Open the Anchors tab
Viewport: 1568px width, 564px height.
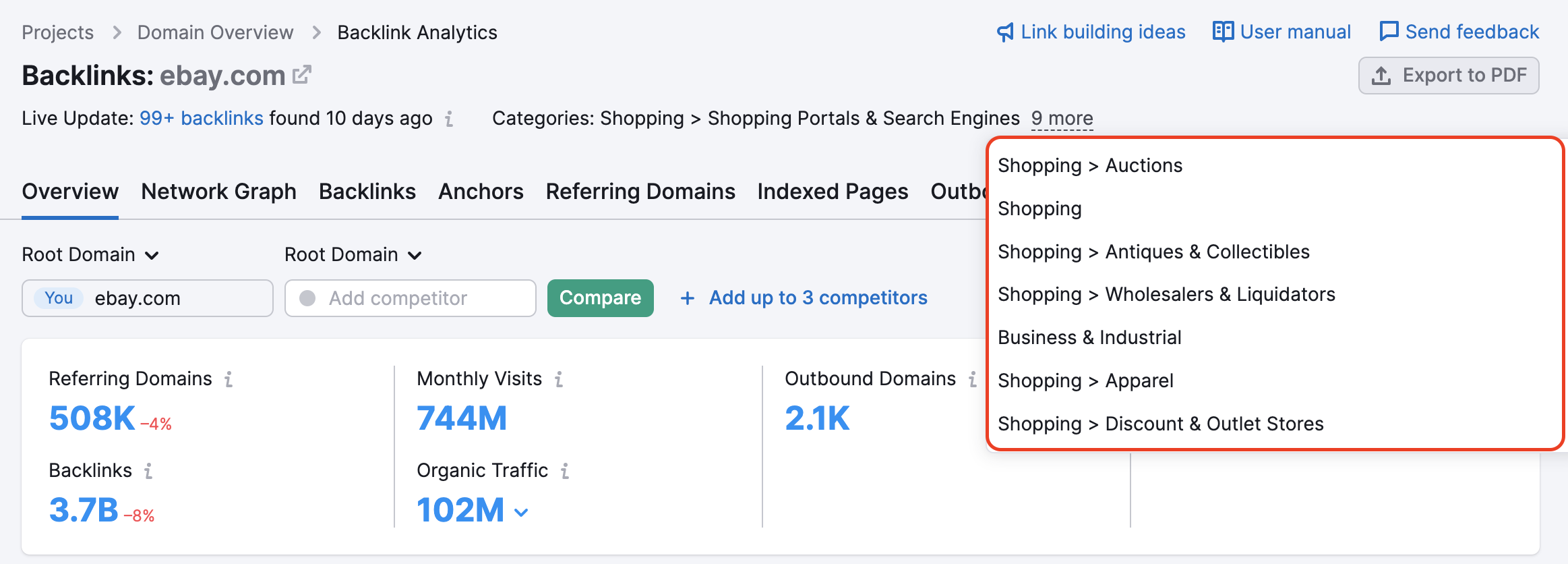[481, 192]
